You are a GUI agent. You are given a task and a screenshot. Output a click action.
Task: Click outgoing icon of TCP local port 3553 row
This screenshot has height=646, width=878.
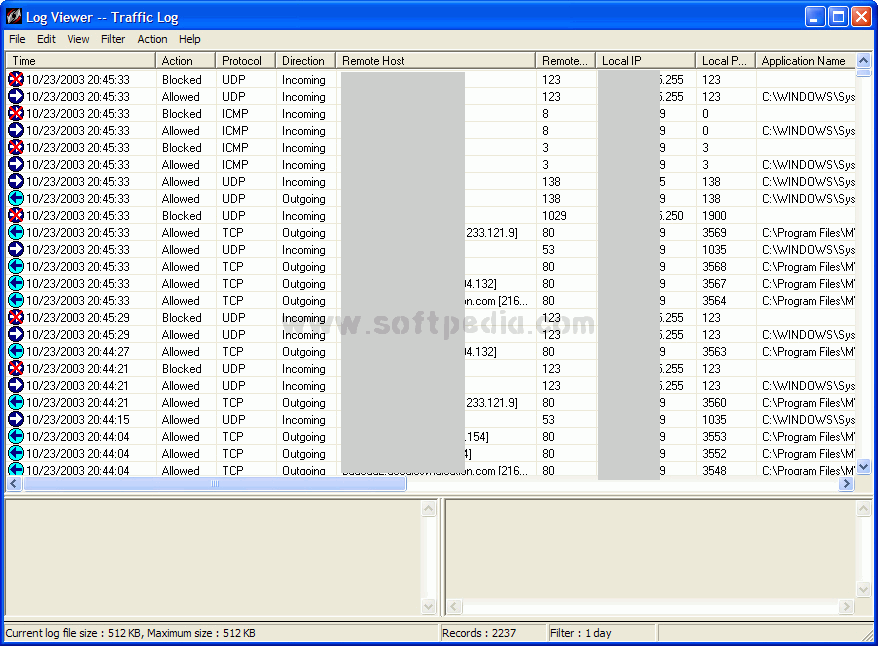[x=16, y=436]
